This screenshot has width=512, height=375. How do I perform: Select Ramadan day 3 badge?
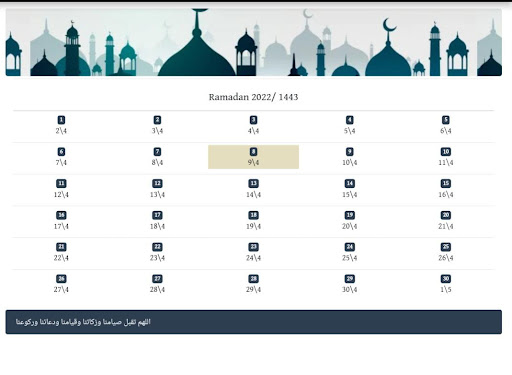pyautogui.click(x=253, y=120)
